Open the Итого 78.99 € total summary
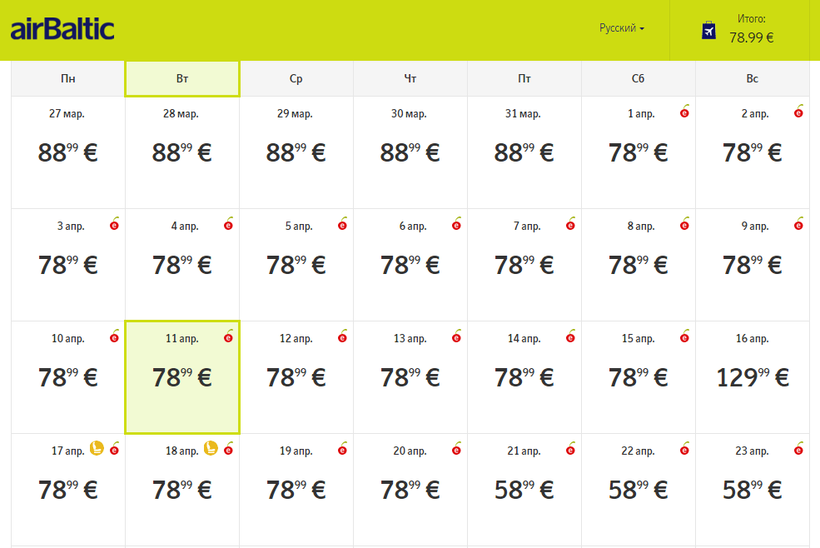Screen dimensions: 820x548 751,29
